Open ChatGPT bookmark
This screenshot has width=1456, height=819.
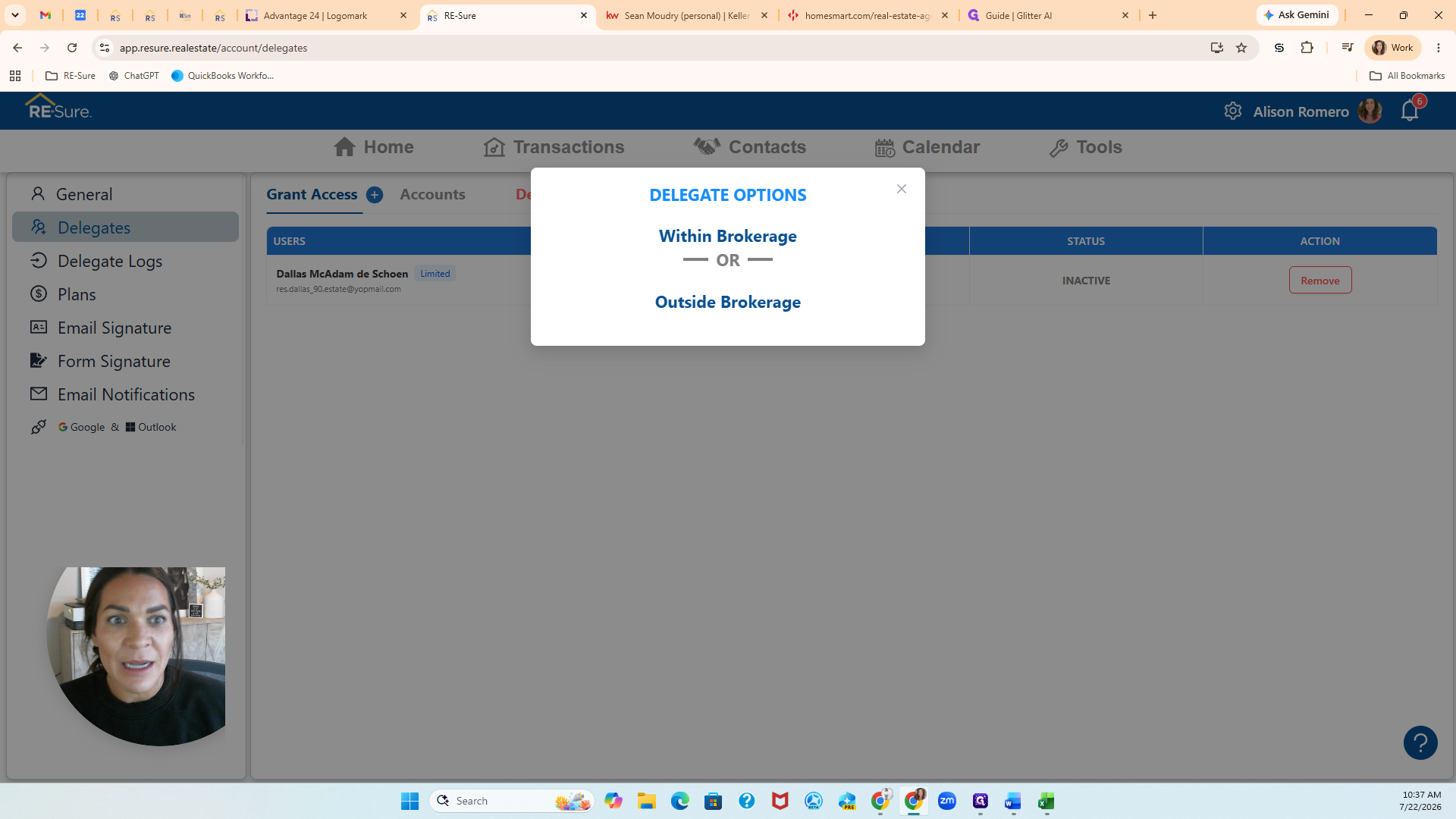(134, 76)
